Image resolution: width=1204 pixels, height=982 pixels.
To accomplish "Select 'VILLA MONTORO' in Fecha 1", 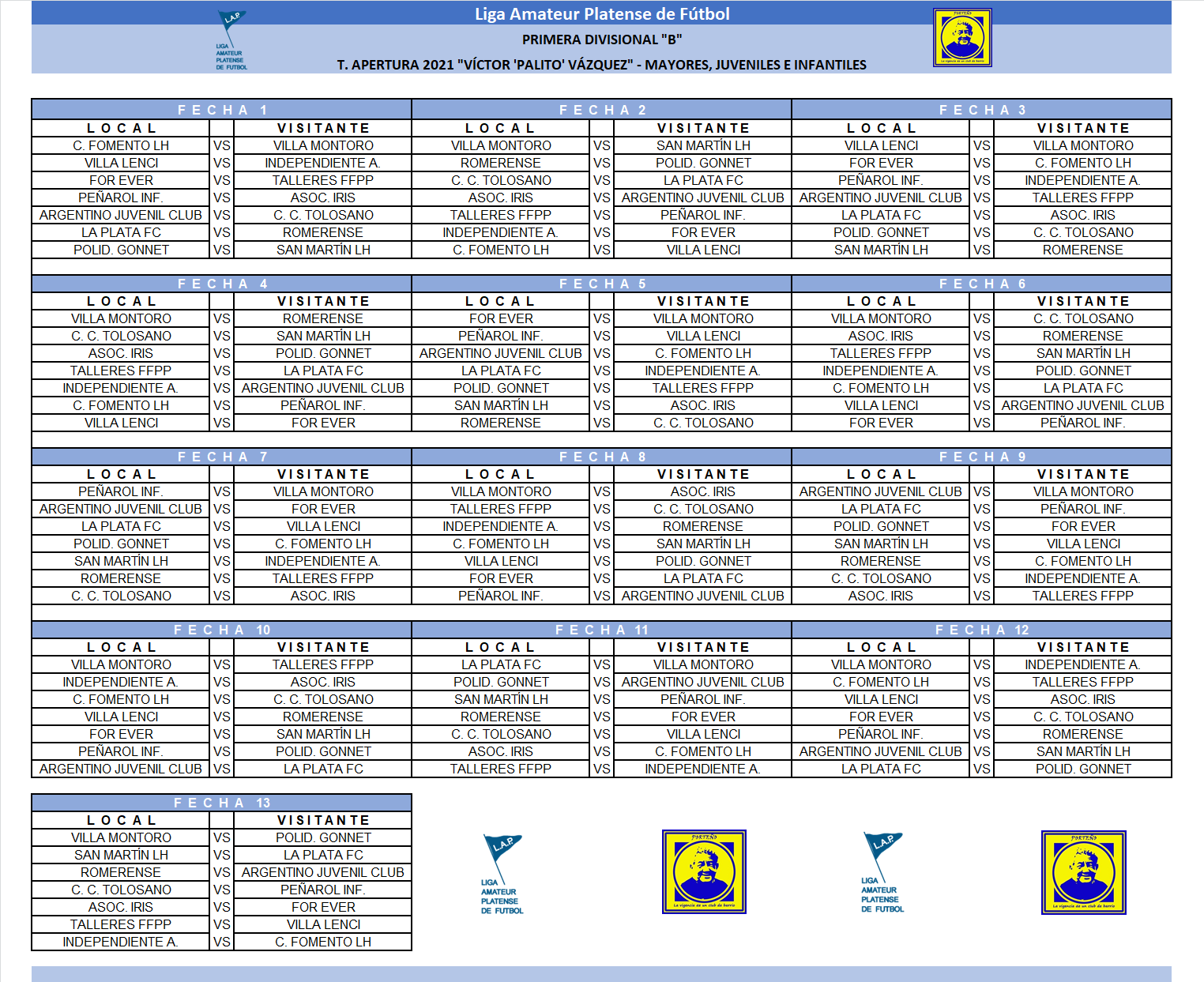I will click(323, 145).
